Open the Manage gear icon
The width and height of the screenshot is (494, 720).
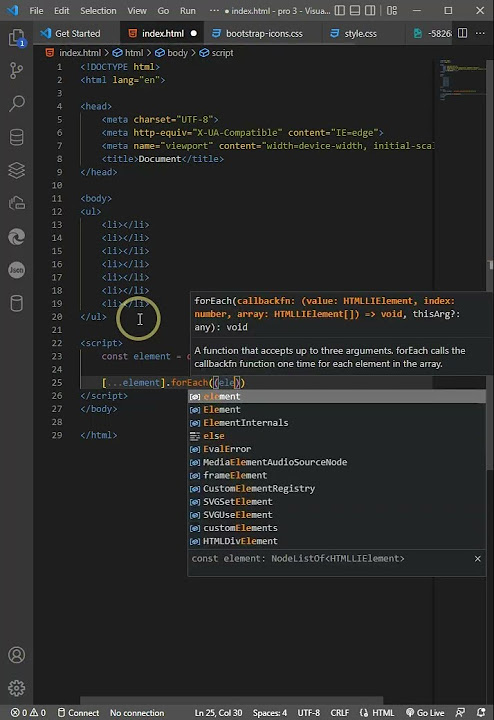pos(17,688)
